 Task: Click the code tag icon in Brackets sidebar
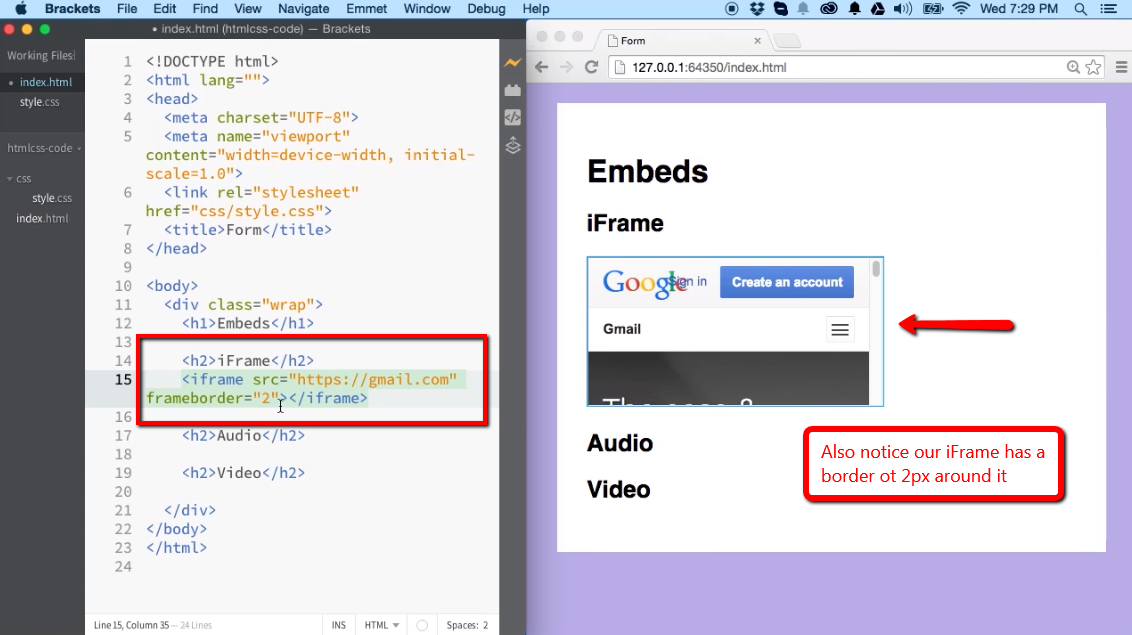pos(512,117)
